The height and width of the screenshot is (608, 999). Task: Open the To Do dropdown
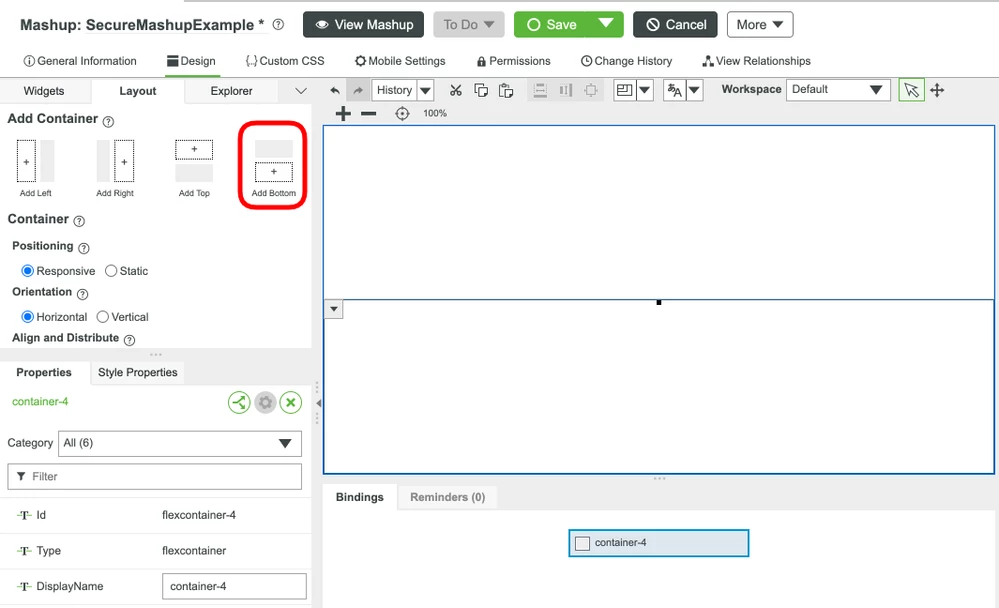(469, 24)
